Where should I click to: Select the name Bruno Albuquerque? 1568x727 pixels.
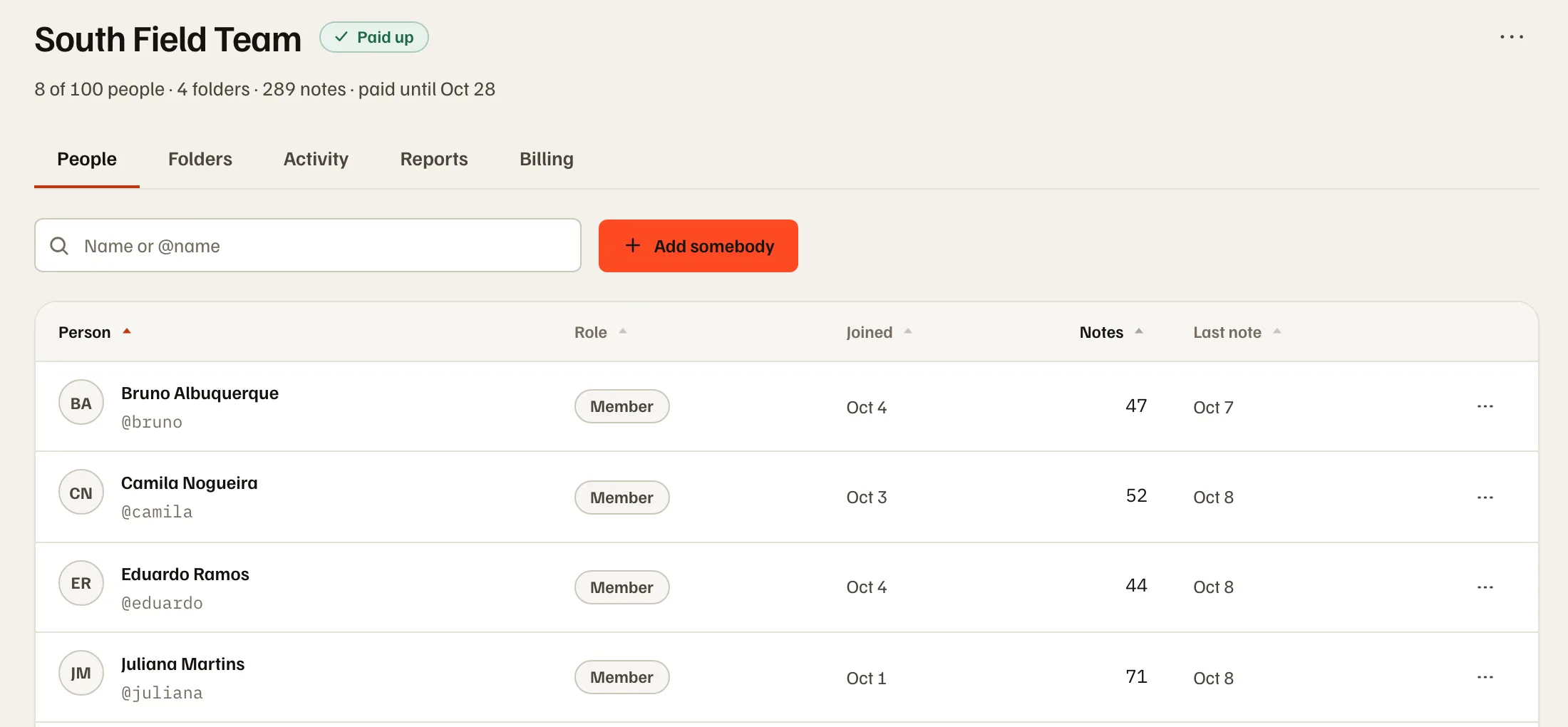tap(200, 393)
